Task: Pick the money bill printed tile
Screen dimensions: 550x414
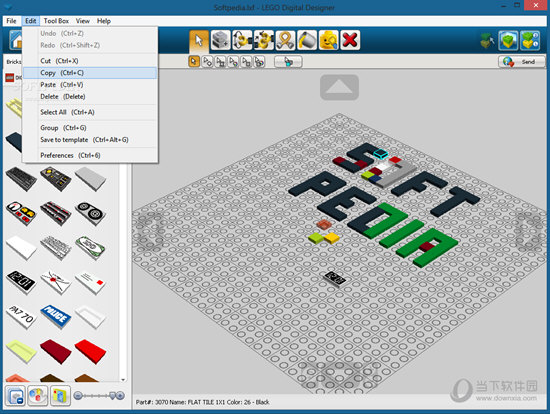Action: 90,248
